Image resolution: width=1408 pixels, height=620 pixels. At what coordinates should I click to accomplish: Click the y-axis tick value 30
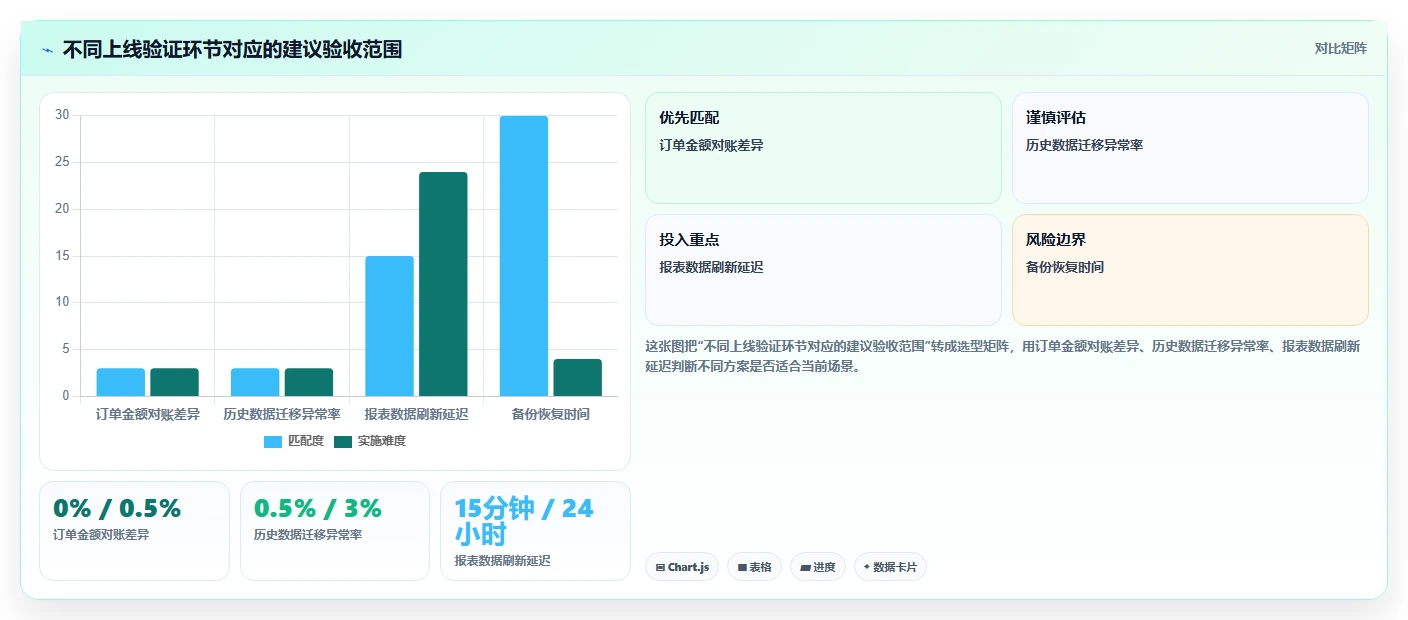[62, 115]
